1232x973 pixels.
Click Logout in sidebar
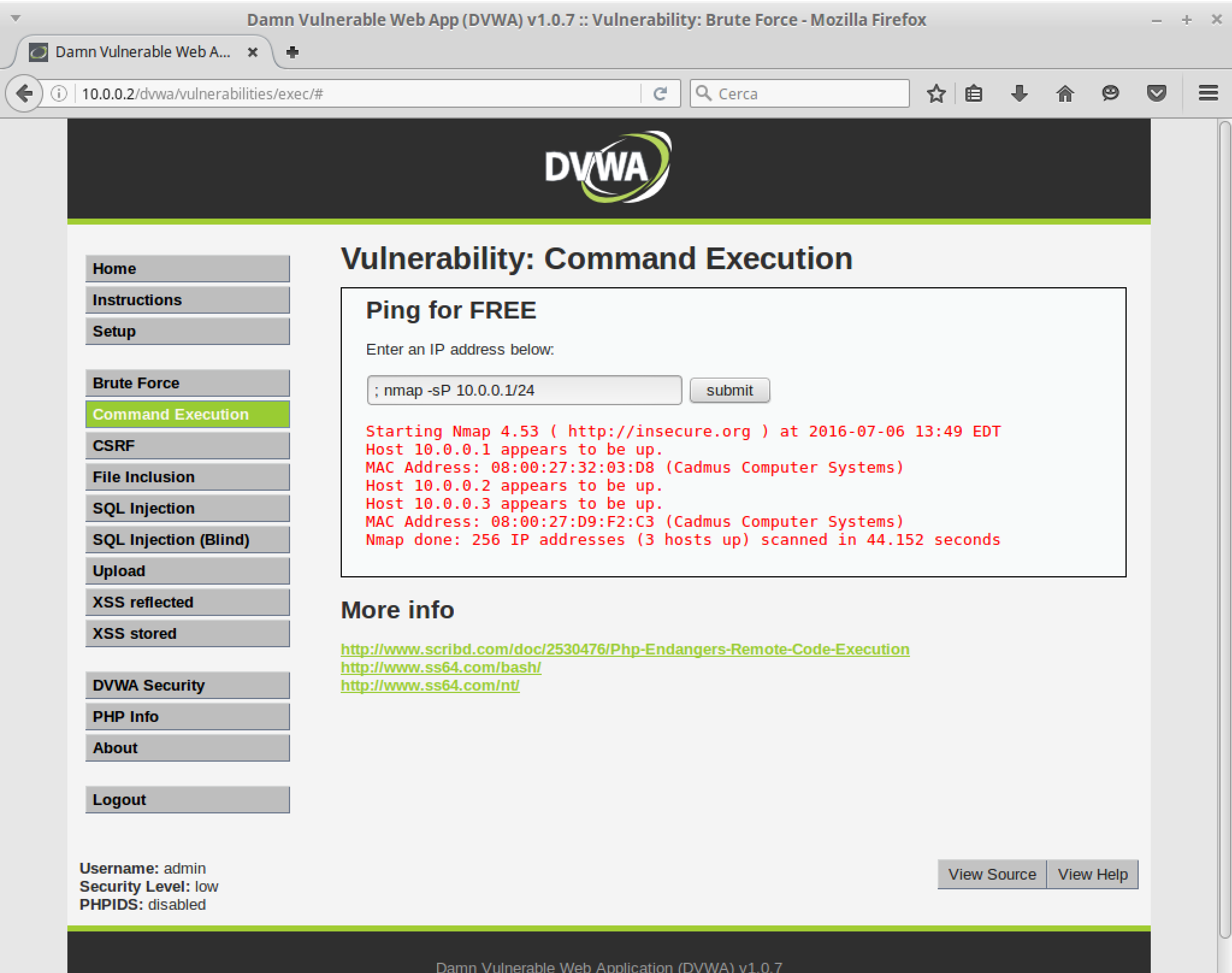(x=188, y=800)
